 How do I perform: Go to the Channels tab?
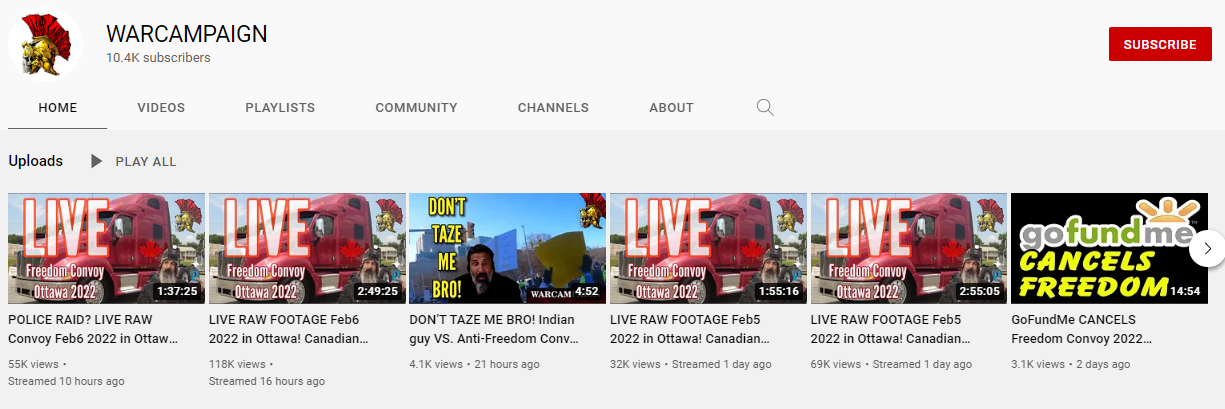[553, 107]
